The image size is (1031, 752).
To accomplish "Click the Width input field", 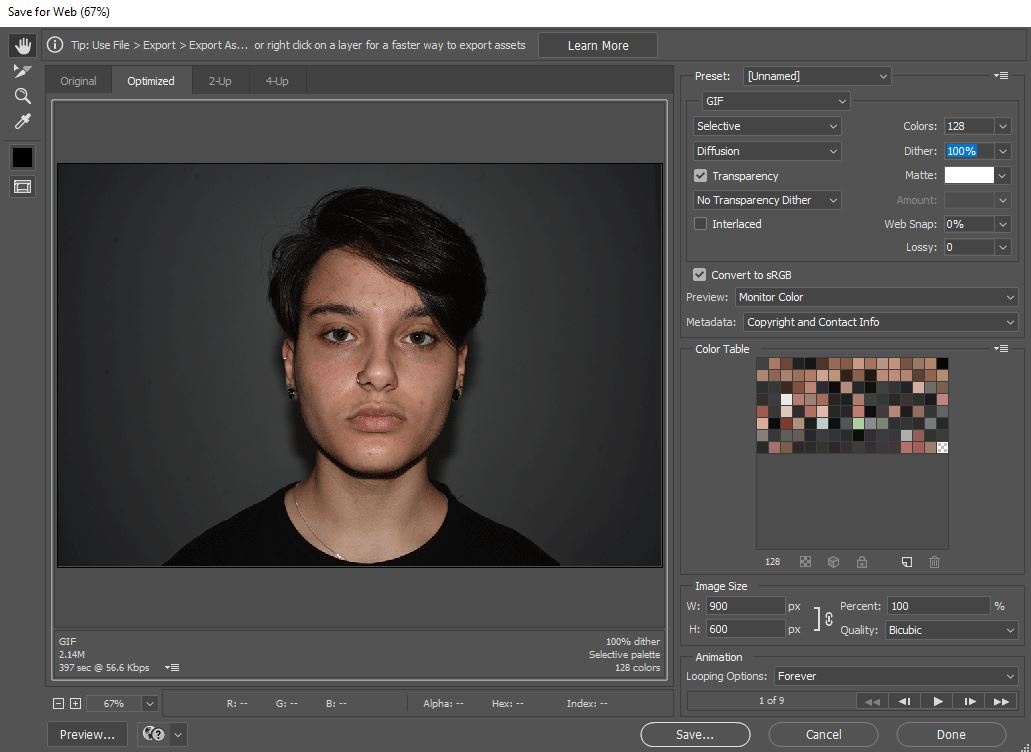I will coord(746,606).
